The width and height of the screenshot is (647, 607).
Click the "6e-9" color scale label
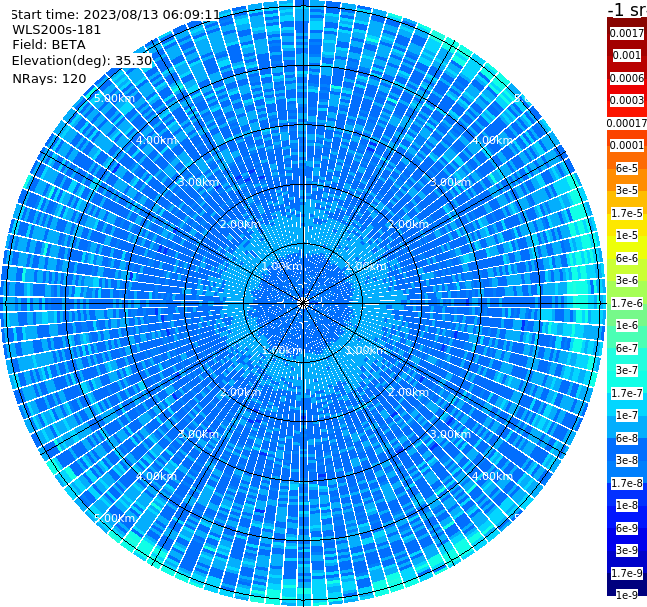point(627,528)
